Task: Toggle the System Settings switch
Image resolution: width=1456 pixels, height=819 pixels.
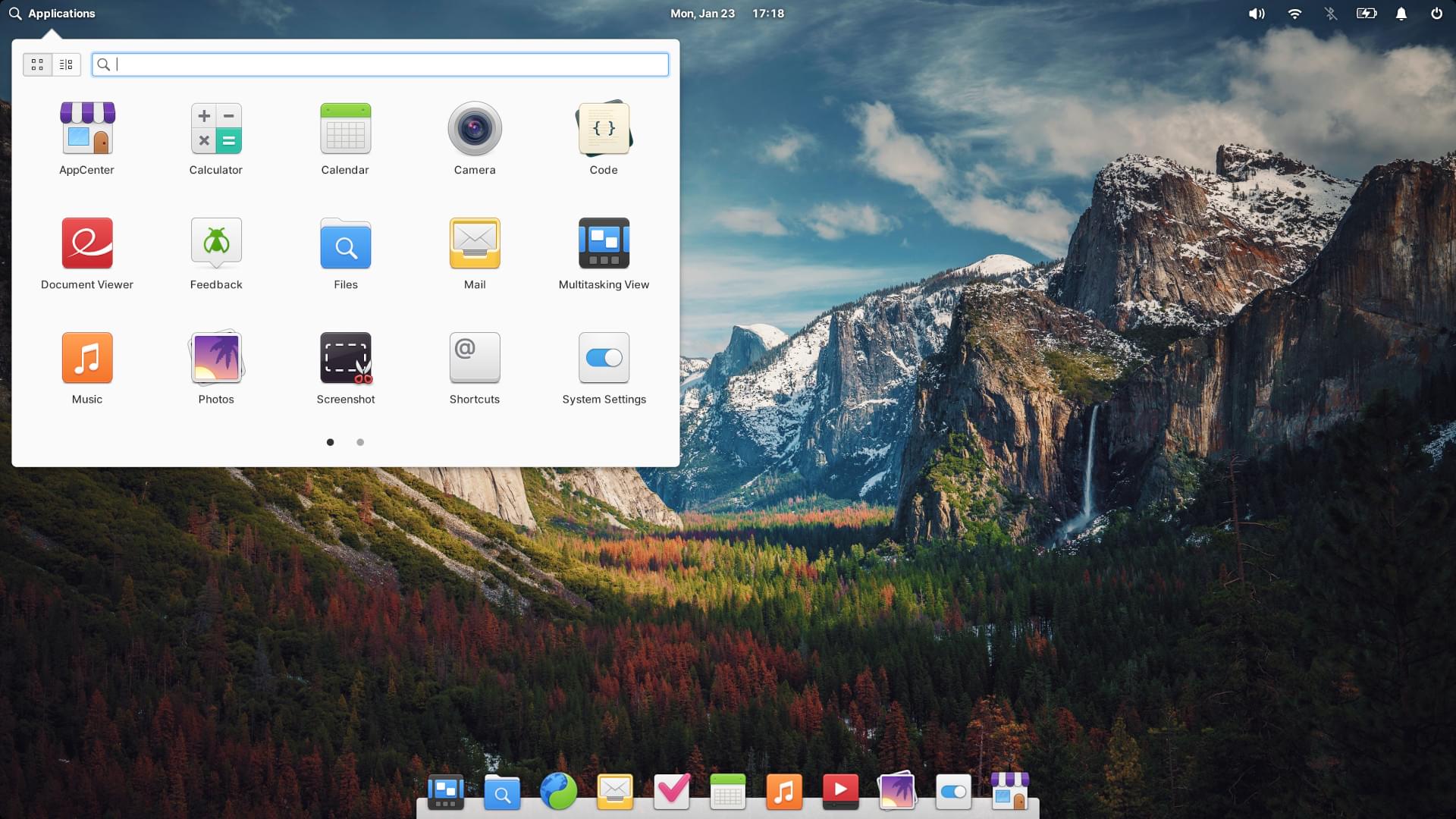Action: [x=604, y=358]
